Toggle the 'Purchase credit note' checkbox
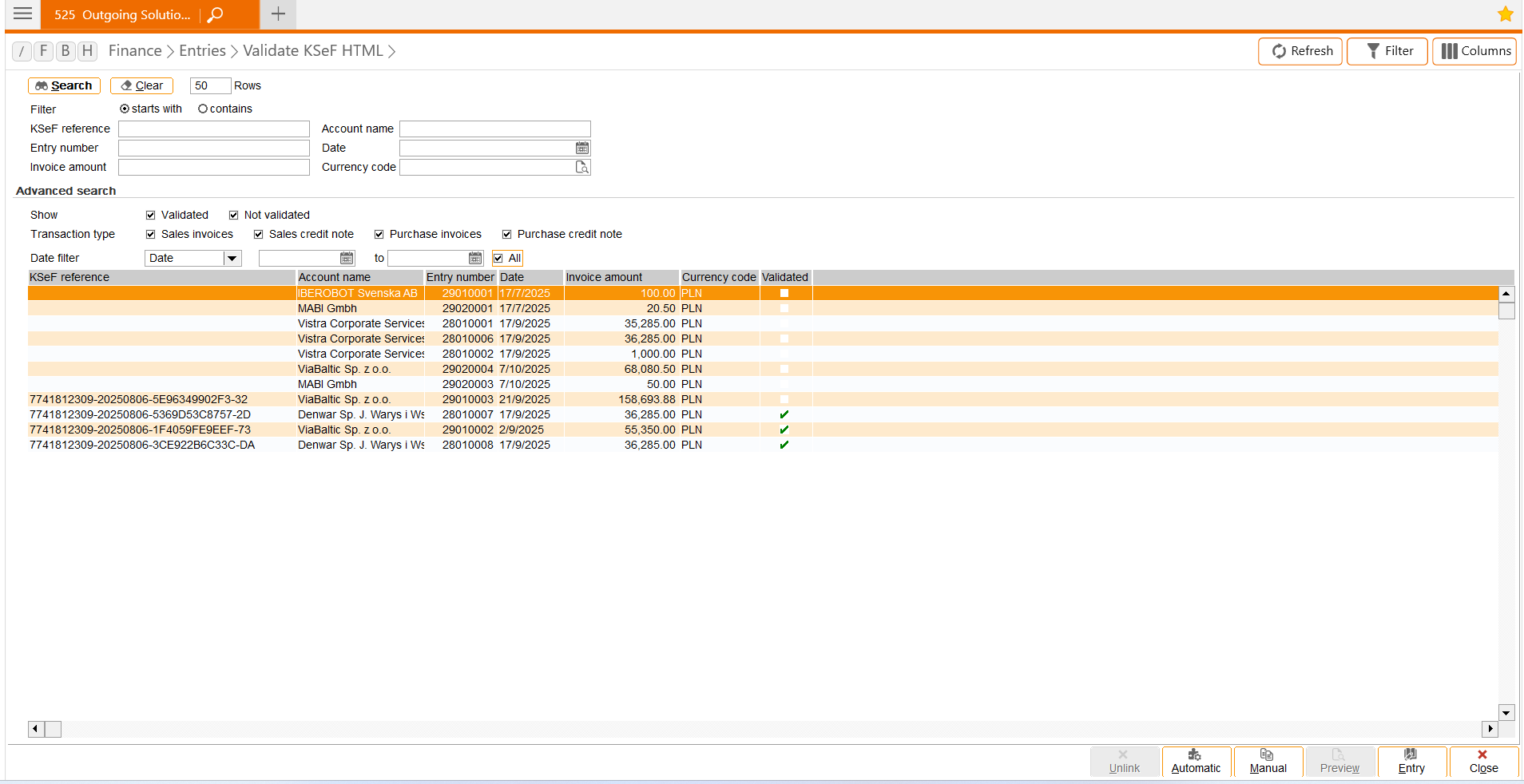The image size is (1524, 784). tap(506, 234)
